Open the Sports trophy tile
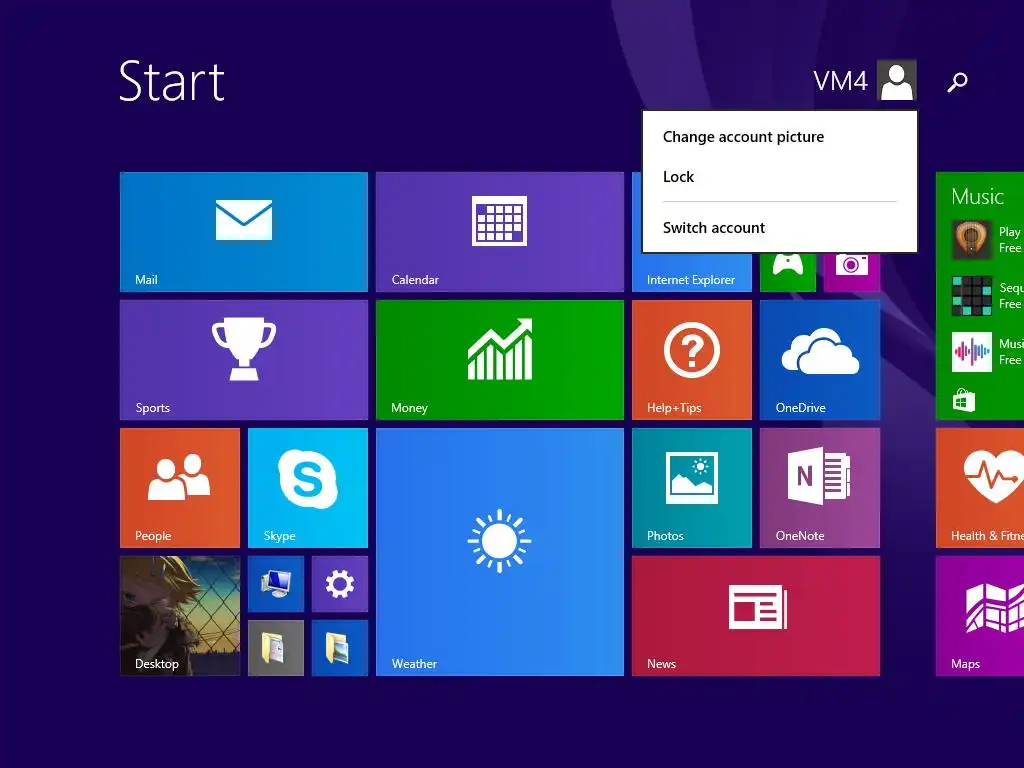This screenshot has width=1024, height=768. tap(244, 360)
